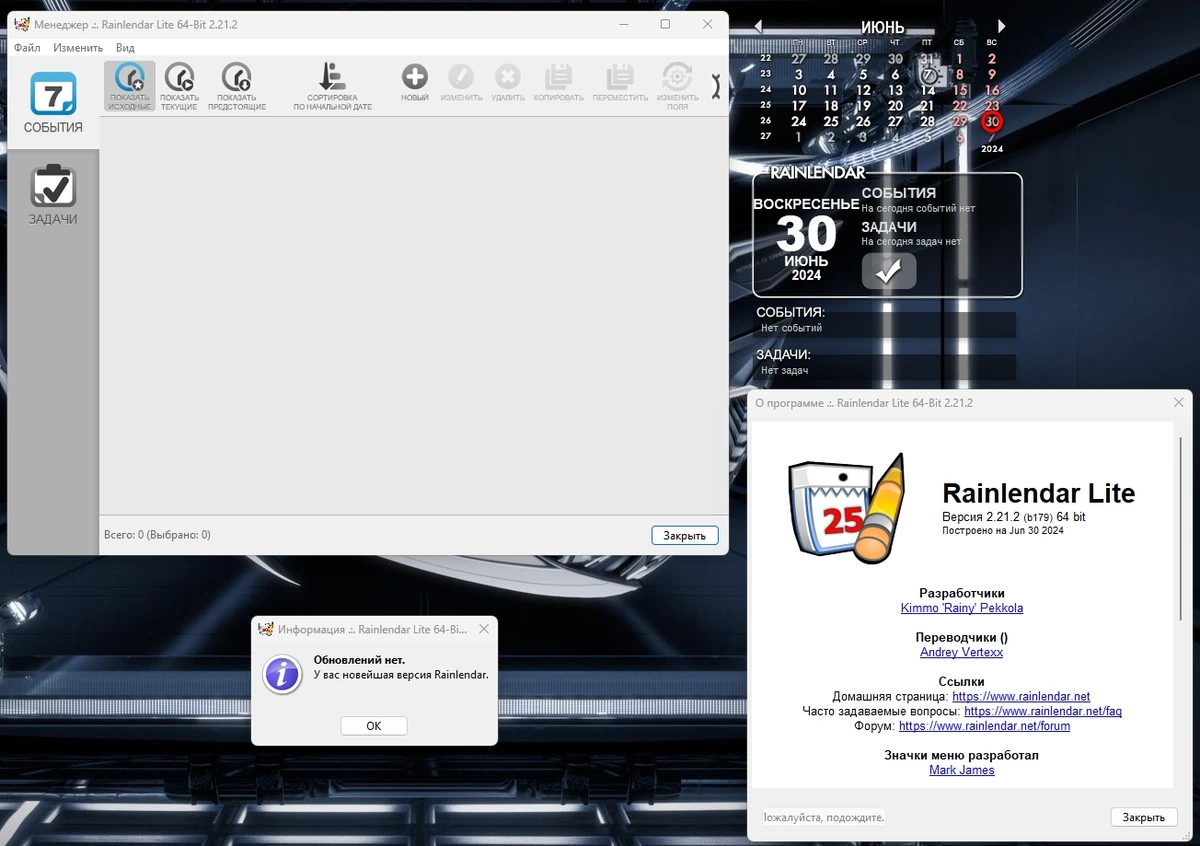Open the Вид menu in Manager
Image resolution: width=1200 pixels, height=846 pixels.
point(125,47)
